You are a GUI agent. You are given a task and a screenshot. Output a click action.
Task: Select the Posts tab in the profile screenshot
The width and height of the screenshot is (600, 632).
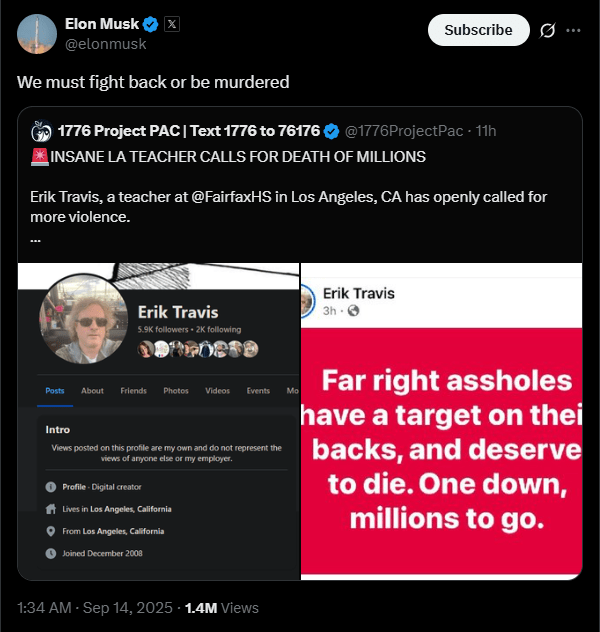(55, 391)
